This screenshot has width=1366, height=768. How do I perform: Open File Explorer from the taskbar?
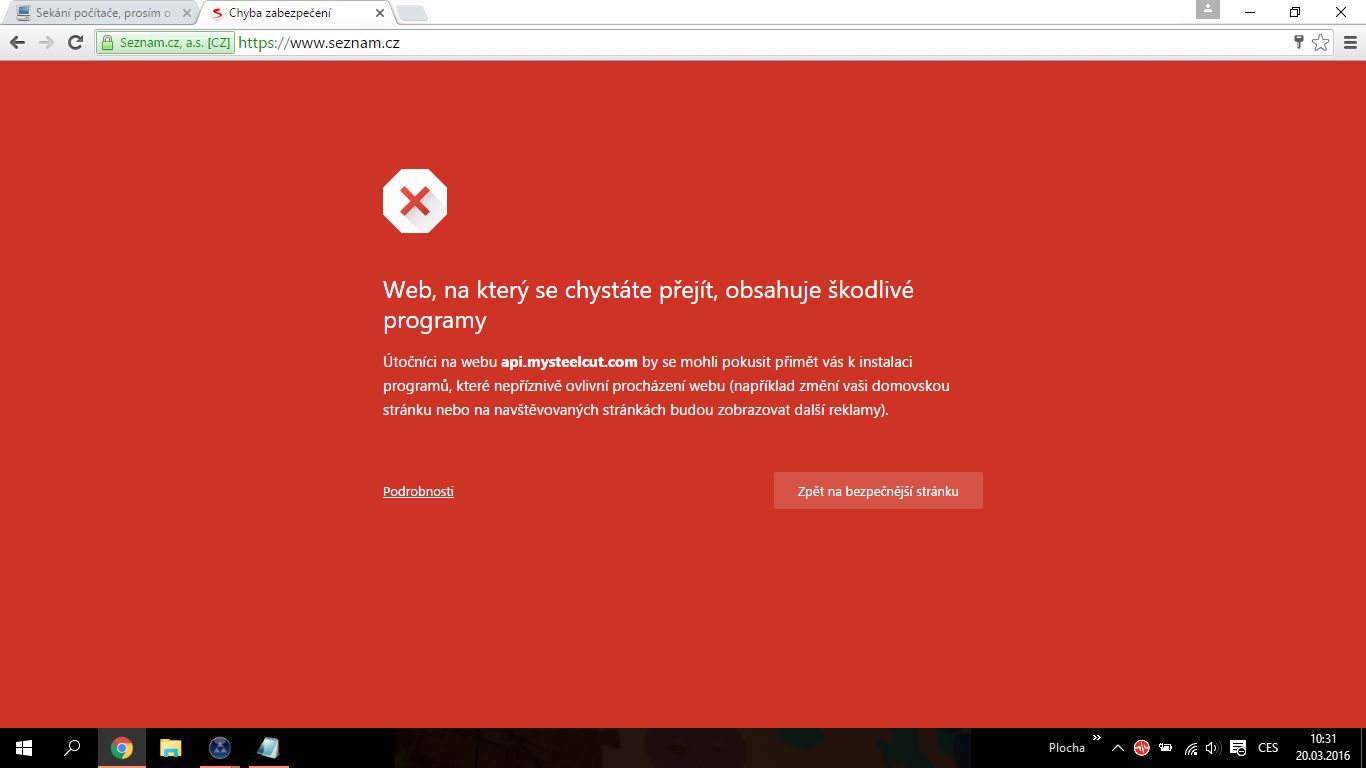click(x=171, y=748)
